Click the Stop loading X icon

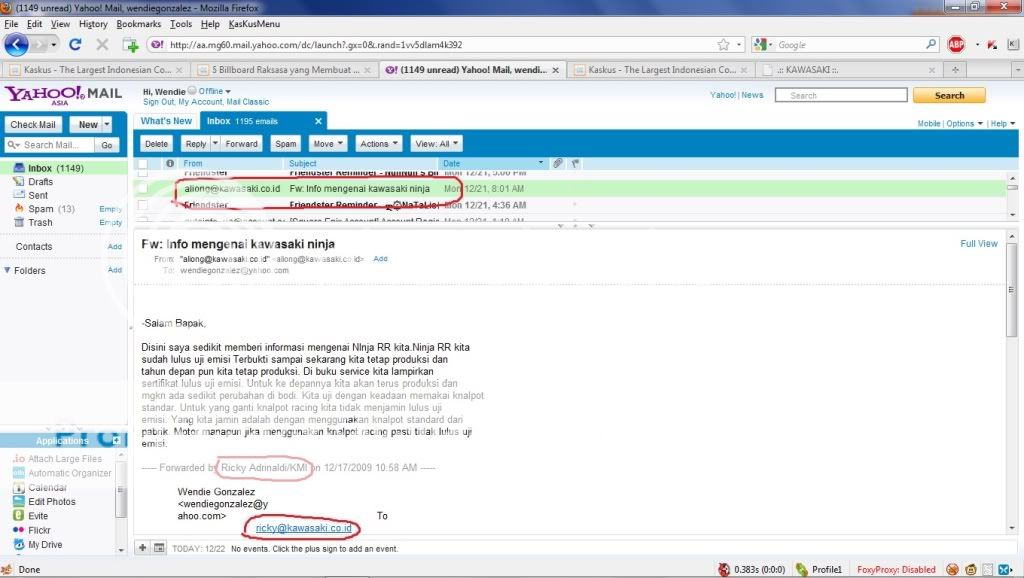click(102, 44)
